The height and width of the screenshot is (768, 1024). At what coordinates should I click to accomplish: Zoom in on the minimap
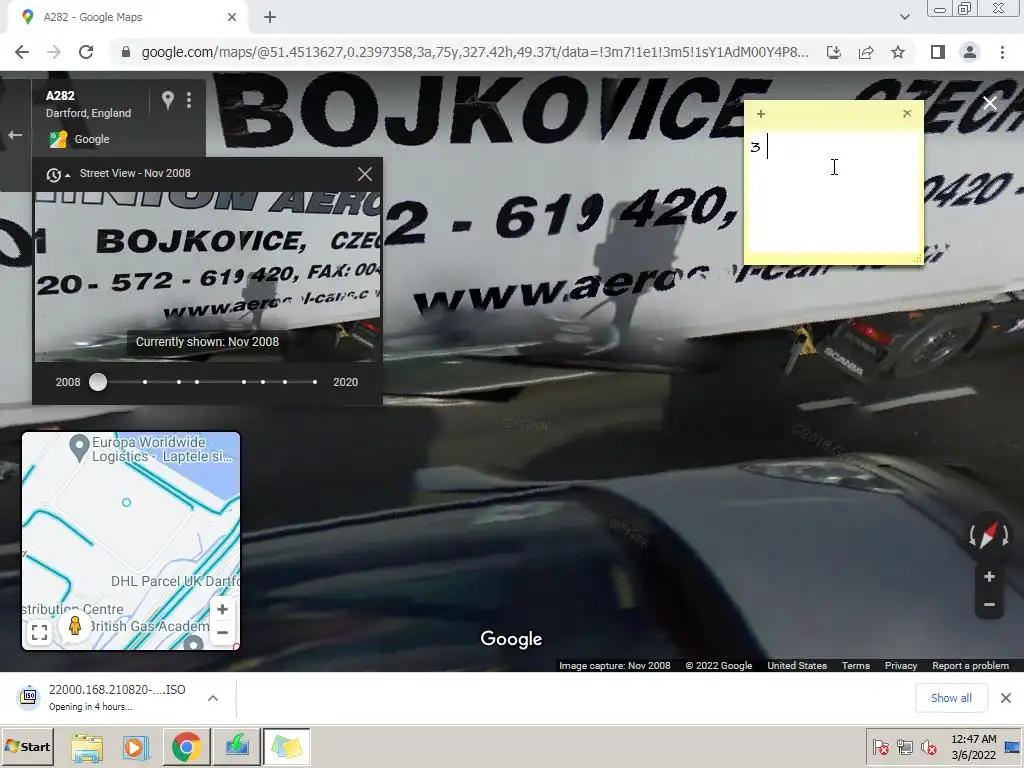[222, 609]
